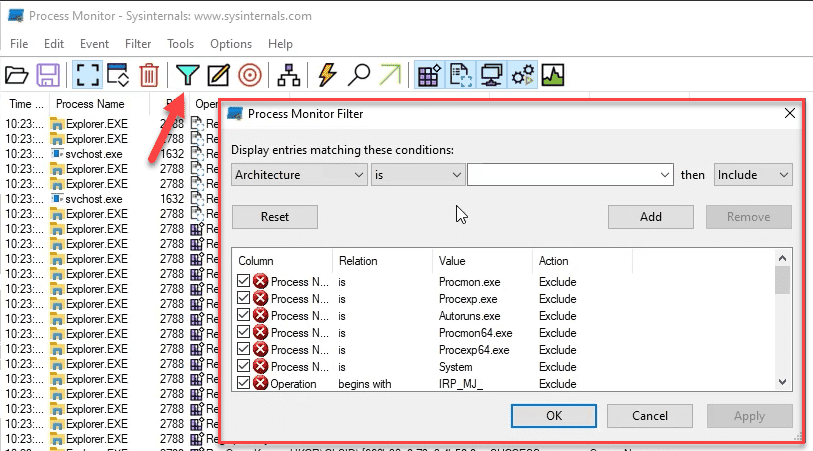Confirm the filter with OK
813x451 pixels.
[x=554, y=416]
